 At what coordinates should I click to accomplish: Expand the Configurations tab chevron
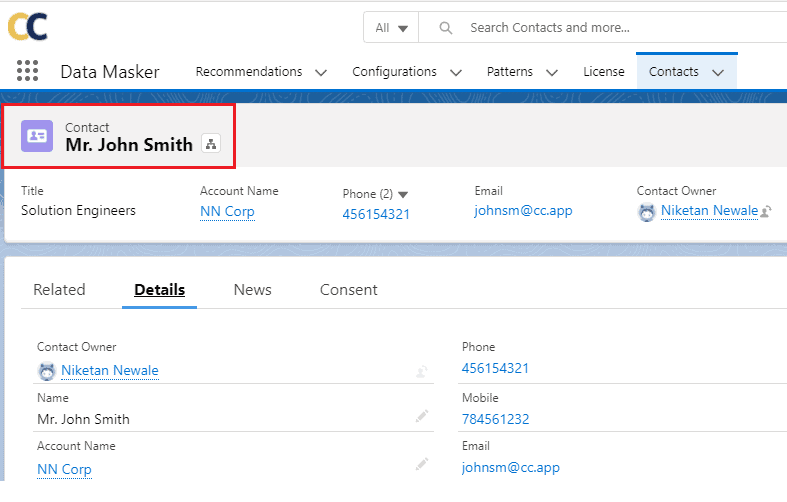pos(456,72)
